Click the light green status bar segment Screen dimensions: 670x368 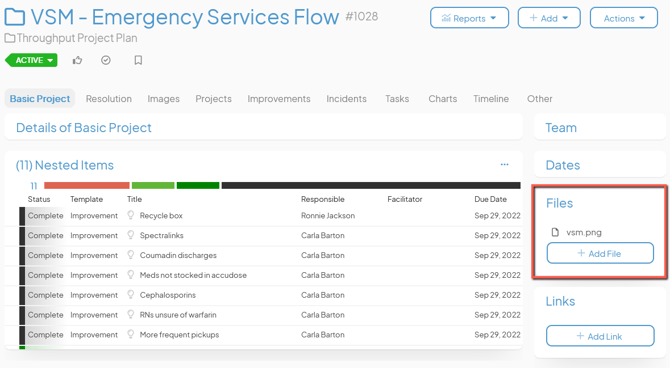153,185
